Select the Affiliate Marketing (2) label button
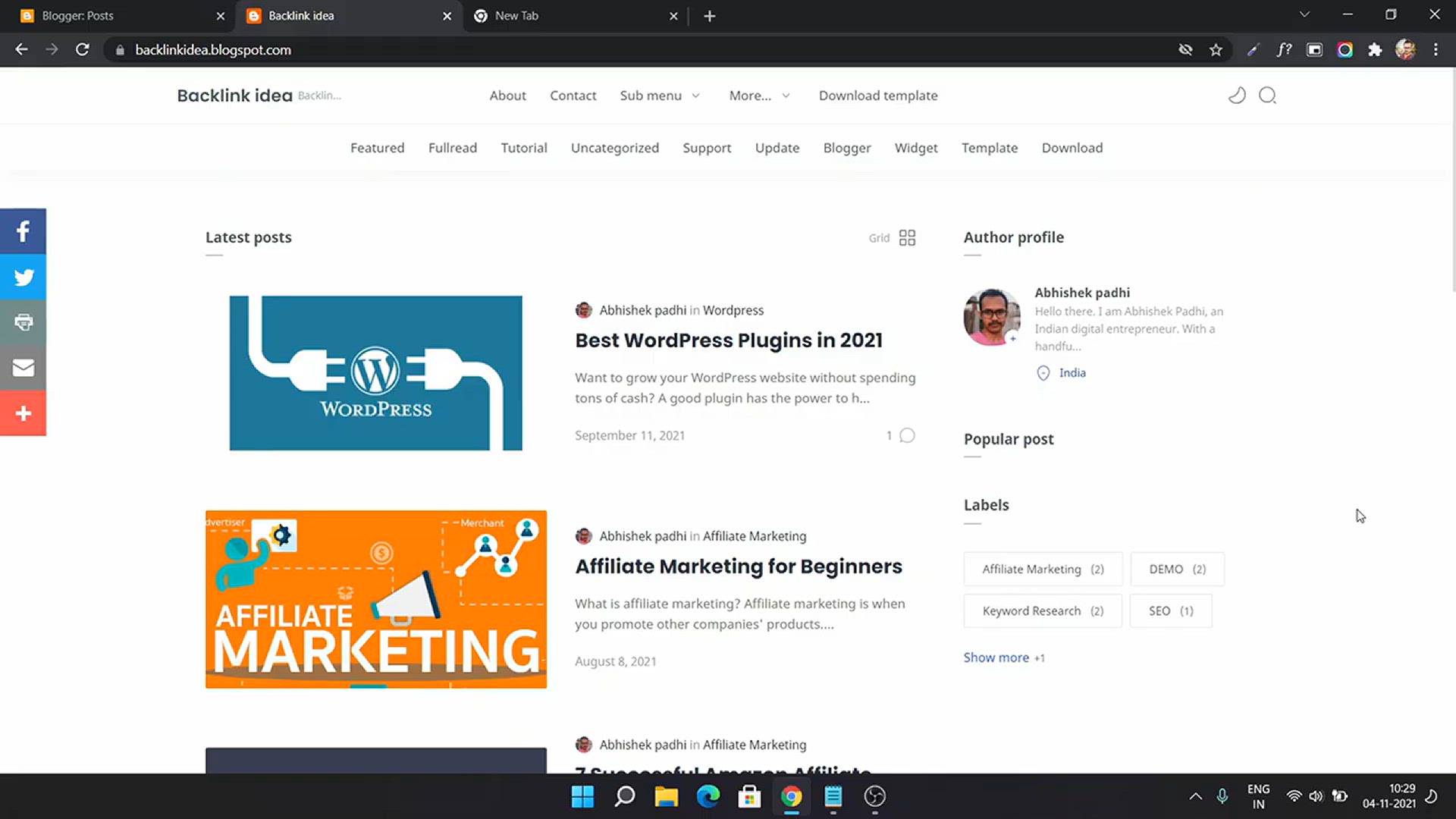Viewport: 1456px width, 819px height. (1043, 570)
